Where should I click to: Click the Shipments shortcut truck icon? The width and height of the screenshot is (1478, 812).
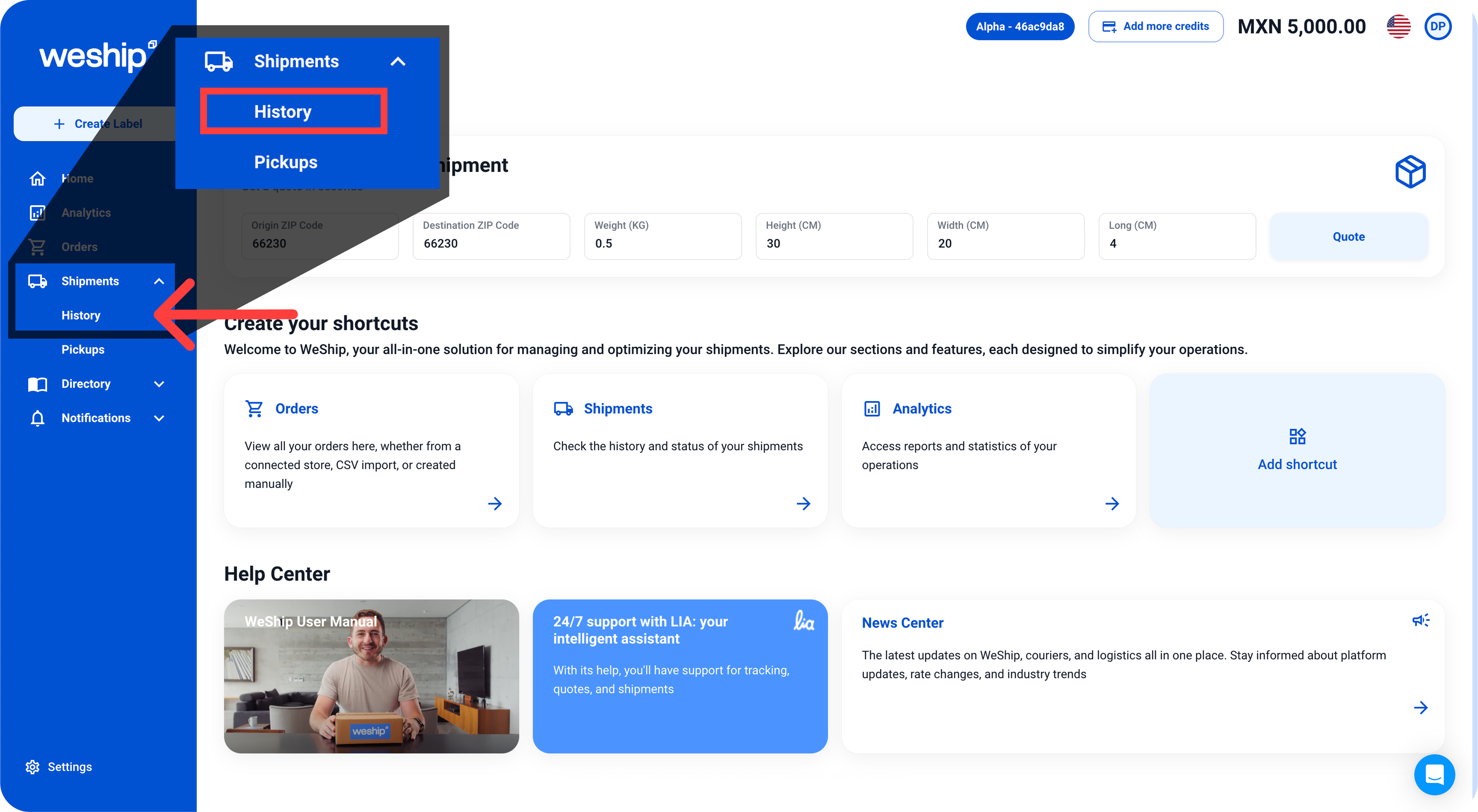pos(563,409)
